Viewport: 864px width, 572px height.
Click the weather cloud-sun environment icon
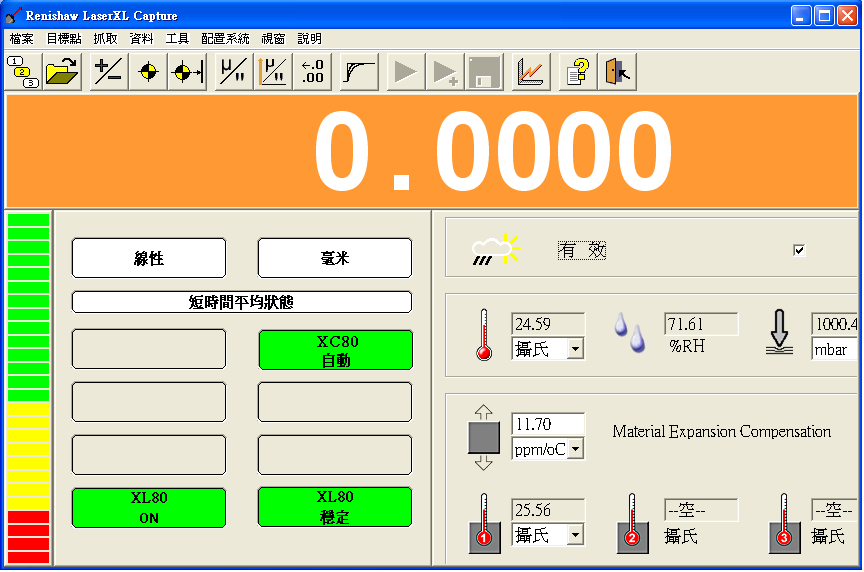click(496, 250)
